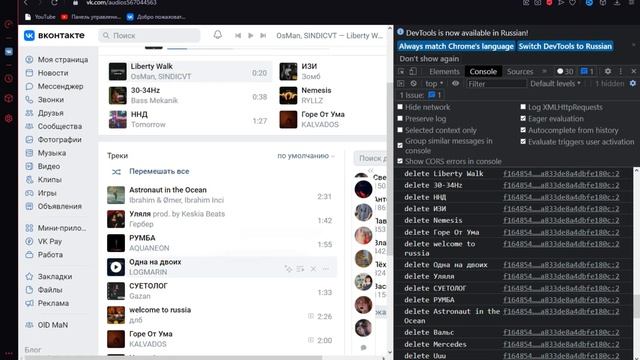The width and height of the screenshot is (640, 360).
Task: Open the top context dropdown
Action: coord(434,84)
